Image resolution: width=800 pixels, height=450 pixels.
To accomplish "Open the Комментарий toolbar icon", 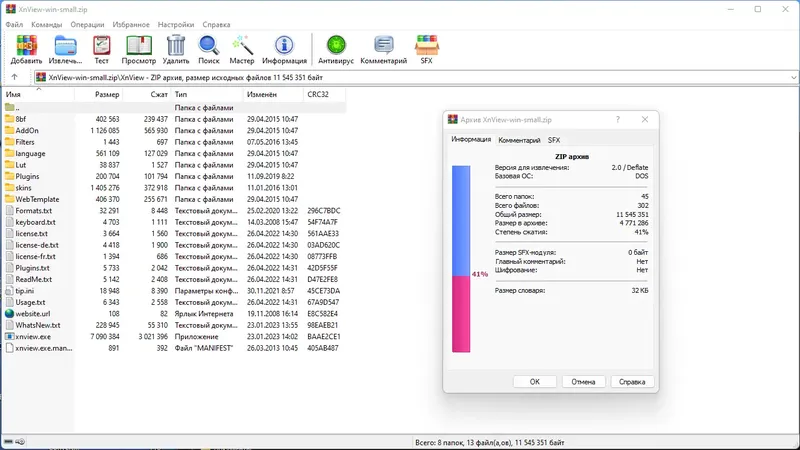I will pos(384,45).
